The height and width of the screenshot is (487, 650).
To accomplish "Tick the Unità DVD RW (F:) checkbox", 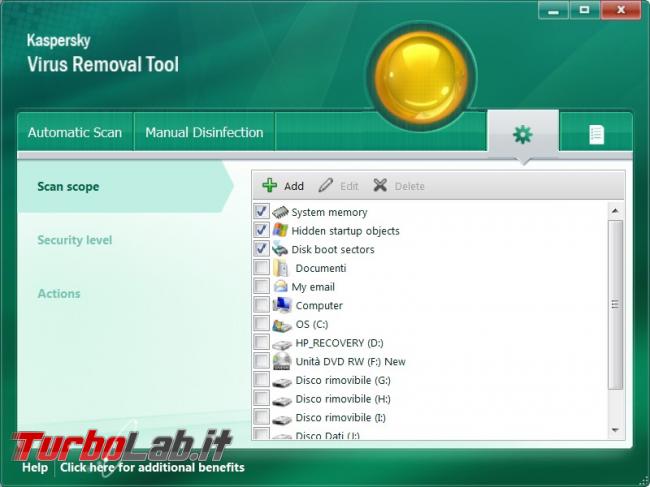I will [261, 361].
